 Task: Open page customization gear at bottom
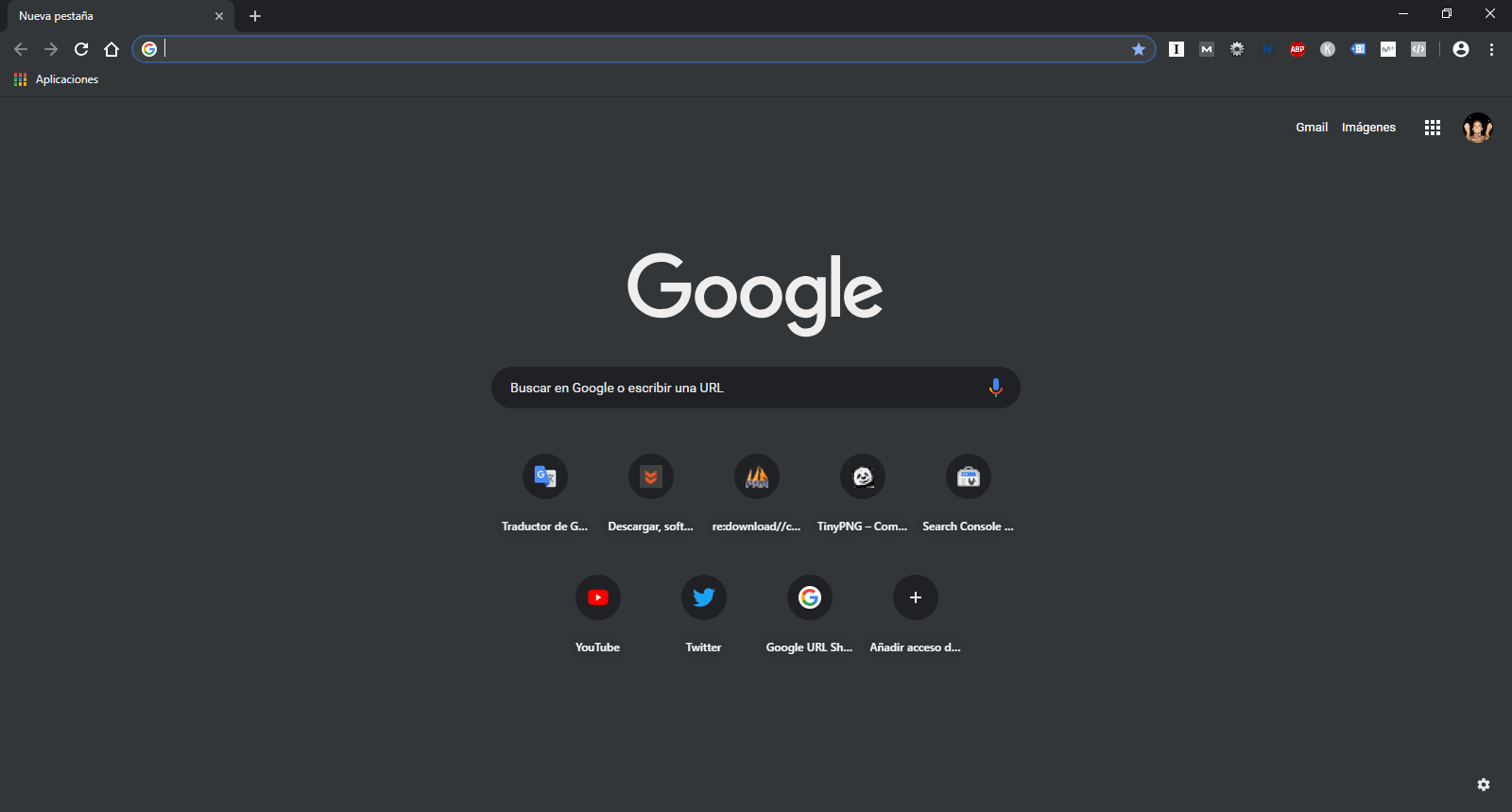click(1484, 785)
